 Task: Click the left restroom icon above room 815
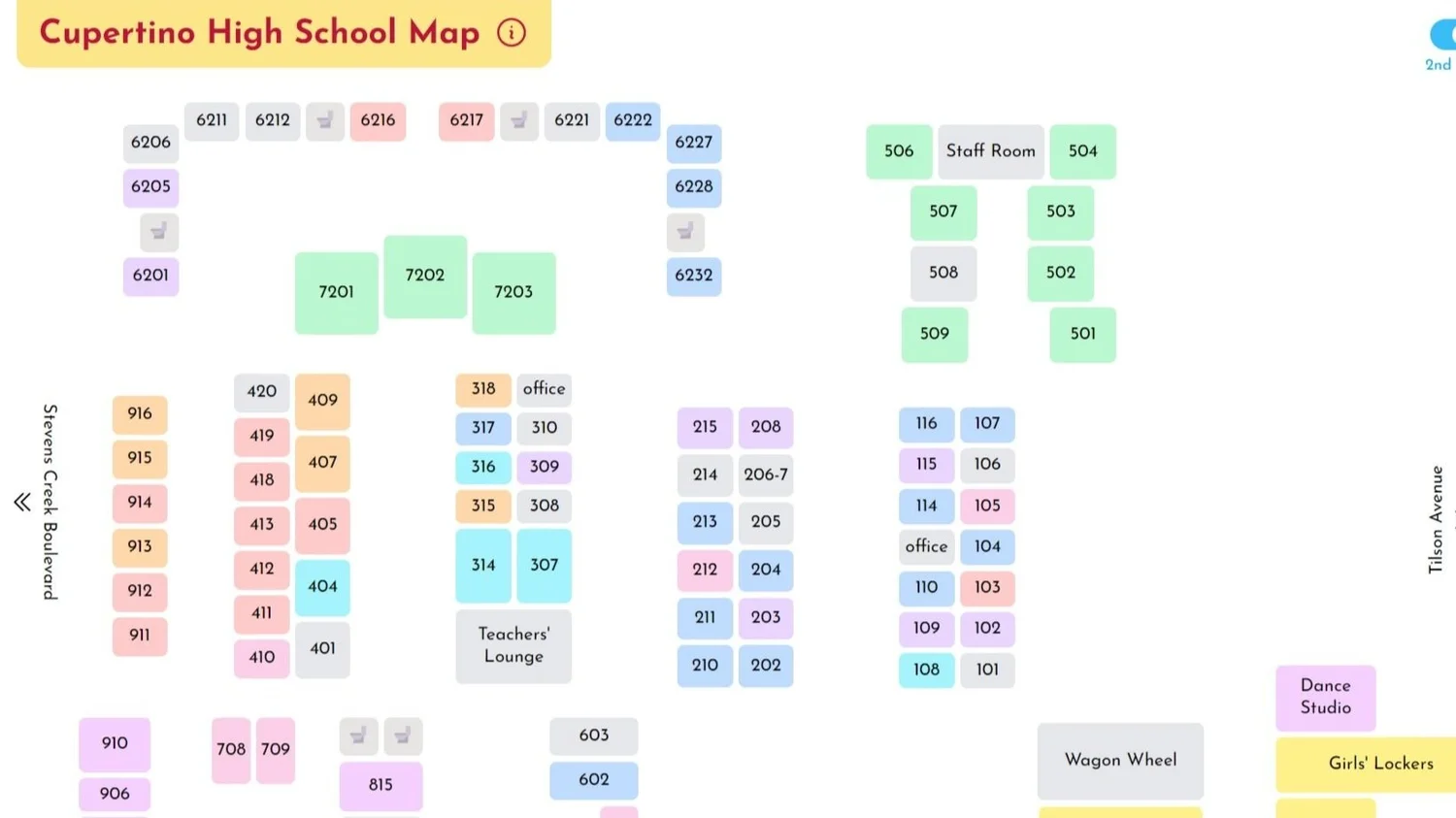(357, 736)
